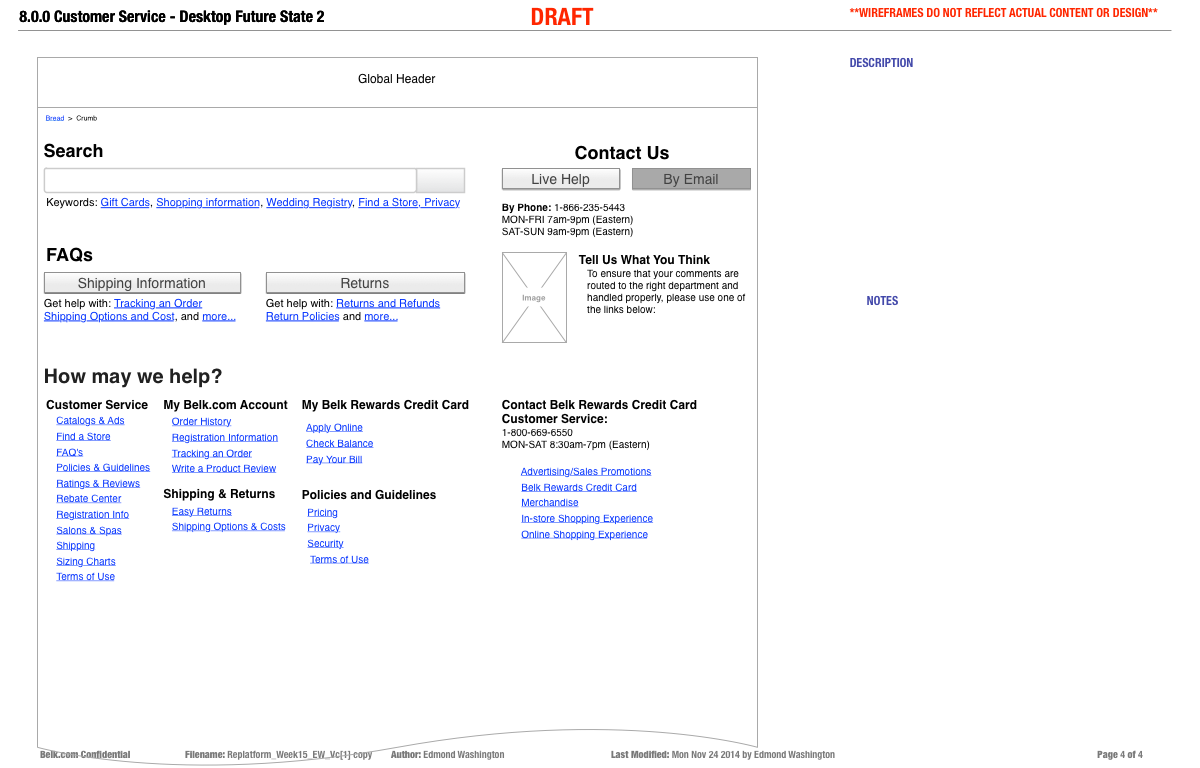The height and width of the screenshot is (768, 1200).
Task: Open Shipping Options & Costs link
Action: pos(228,526)
